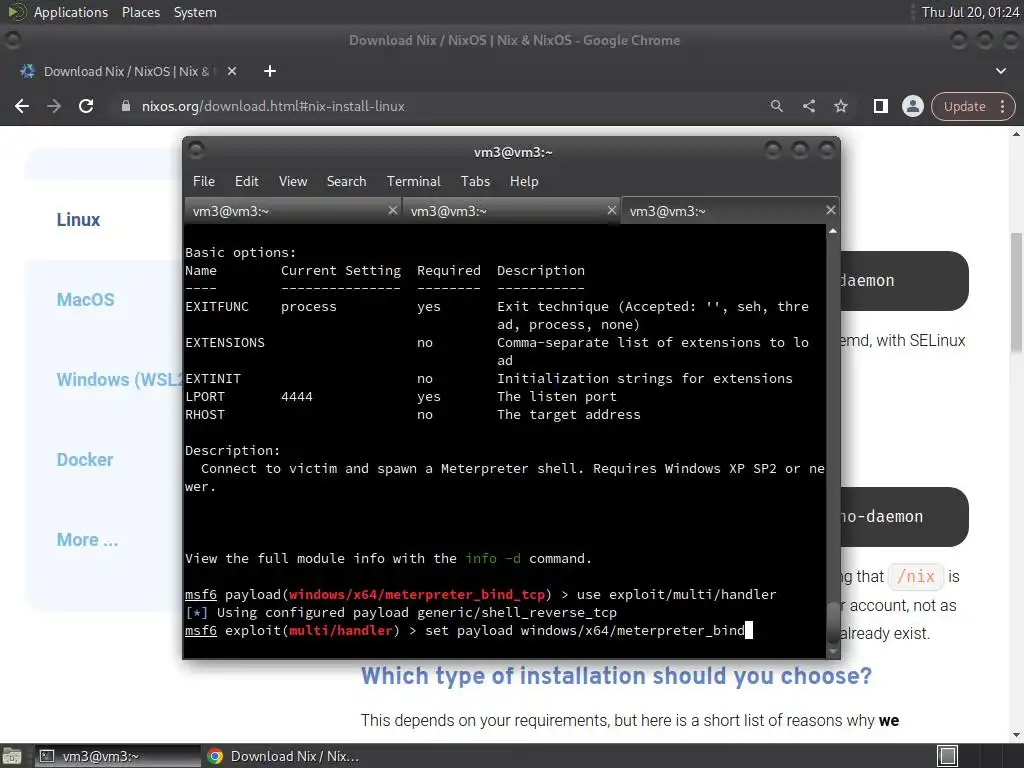Screen dimensions: 1024x768
Task: Click the terminal scrollbar thumb
Action: [833, 622]
